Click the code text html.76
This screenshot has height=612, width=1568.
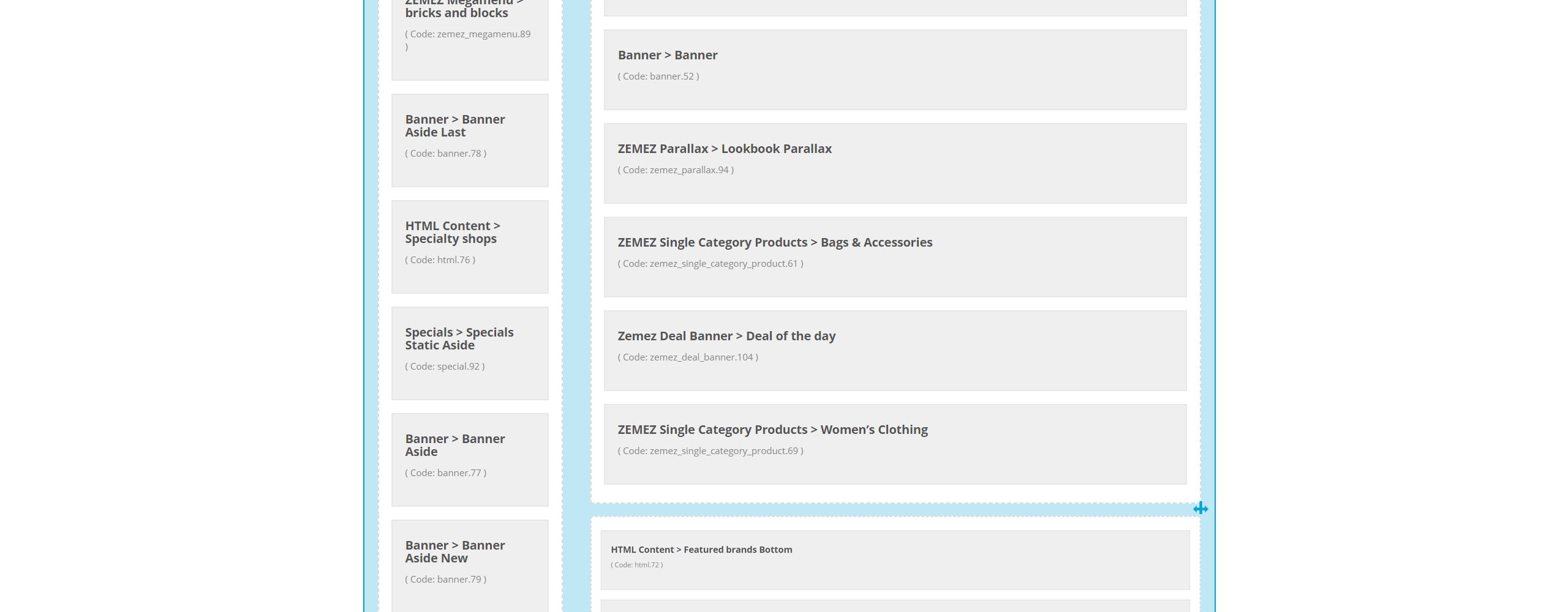click(440, 260)
